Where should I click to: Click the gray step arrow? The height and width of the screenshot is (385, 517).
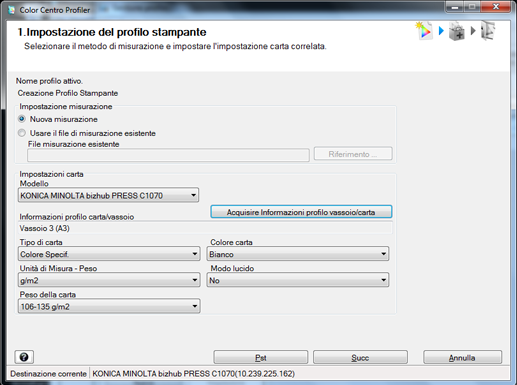[x=473, y=31]
